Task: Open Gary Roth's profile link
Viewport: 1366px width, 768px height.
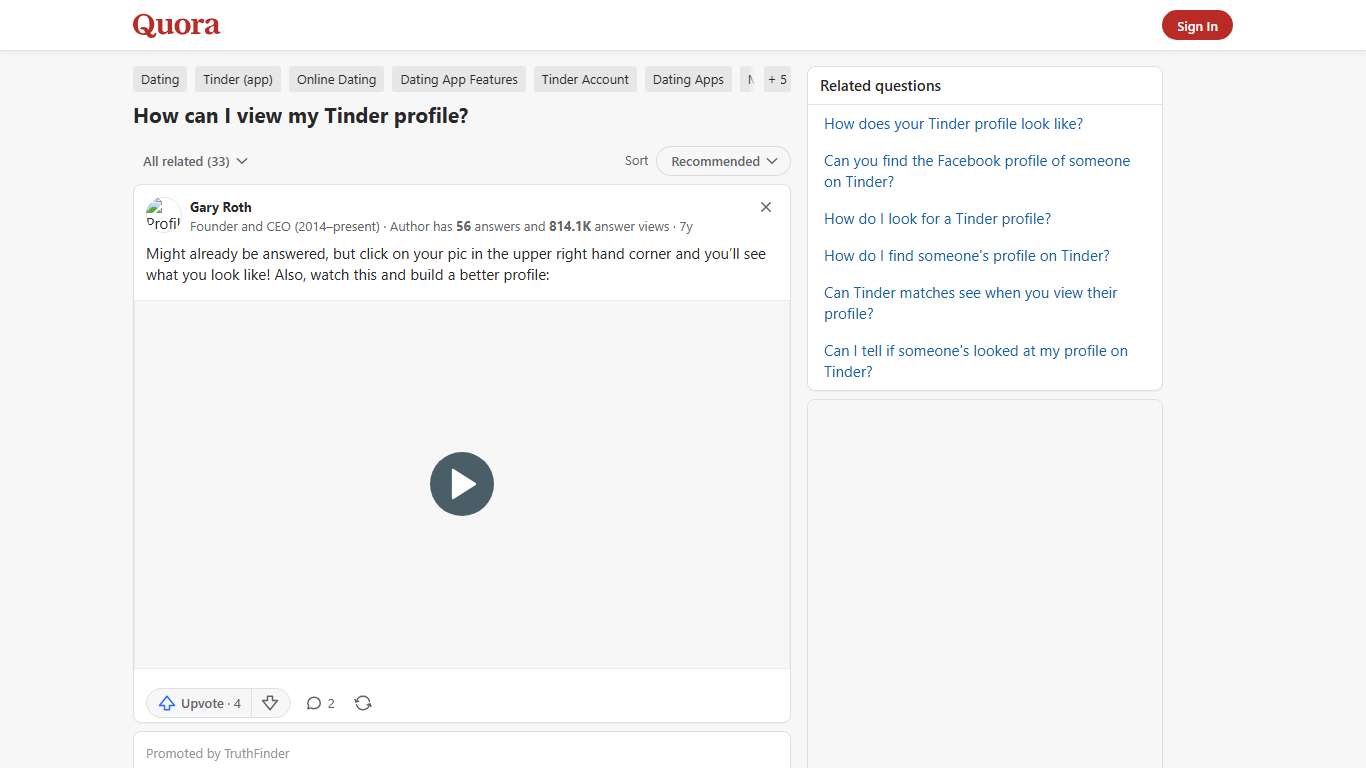Action: coord(220,207)
